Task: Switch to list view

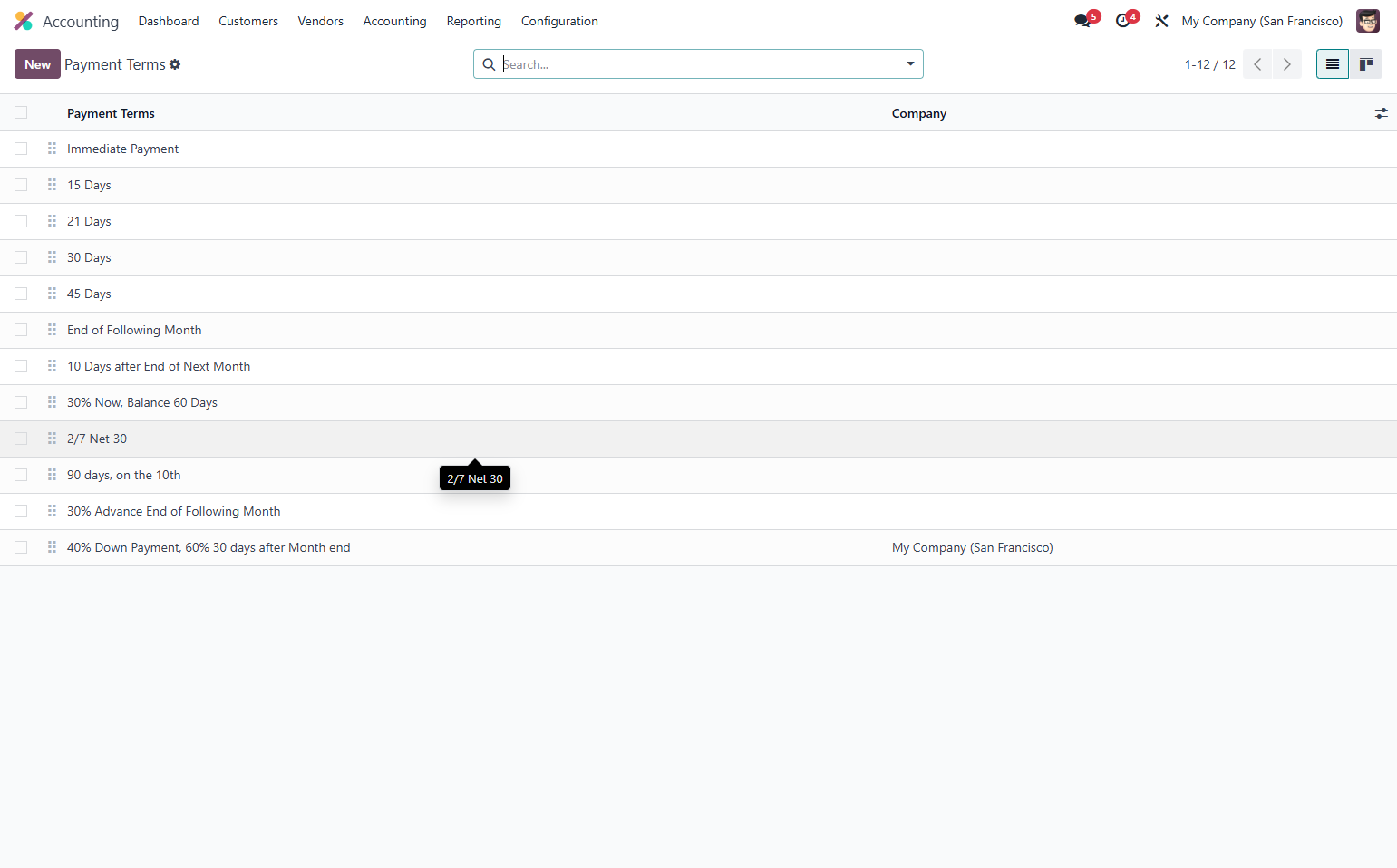Action: pos(1333,64)
